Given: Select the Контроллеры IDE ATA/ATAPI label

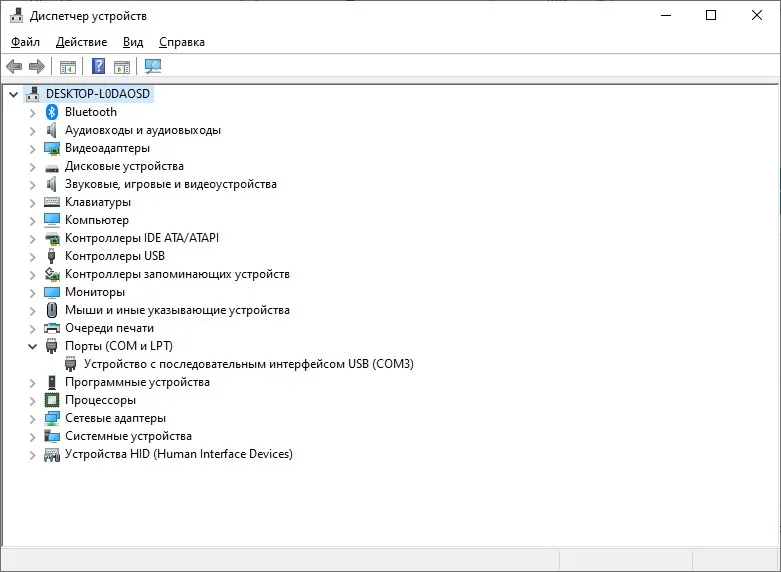Looking at the screenshot, I should (142, 238).
